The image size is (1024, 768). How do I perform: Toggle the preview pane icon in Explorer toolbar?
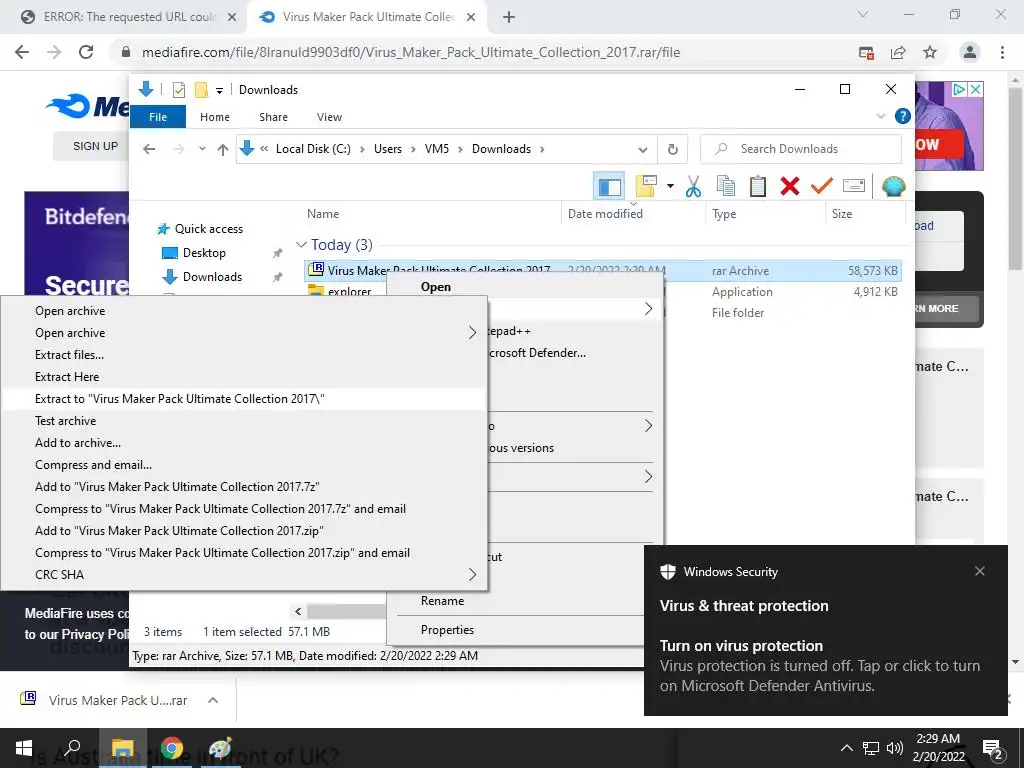tap(609, 187)
